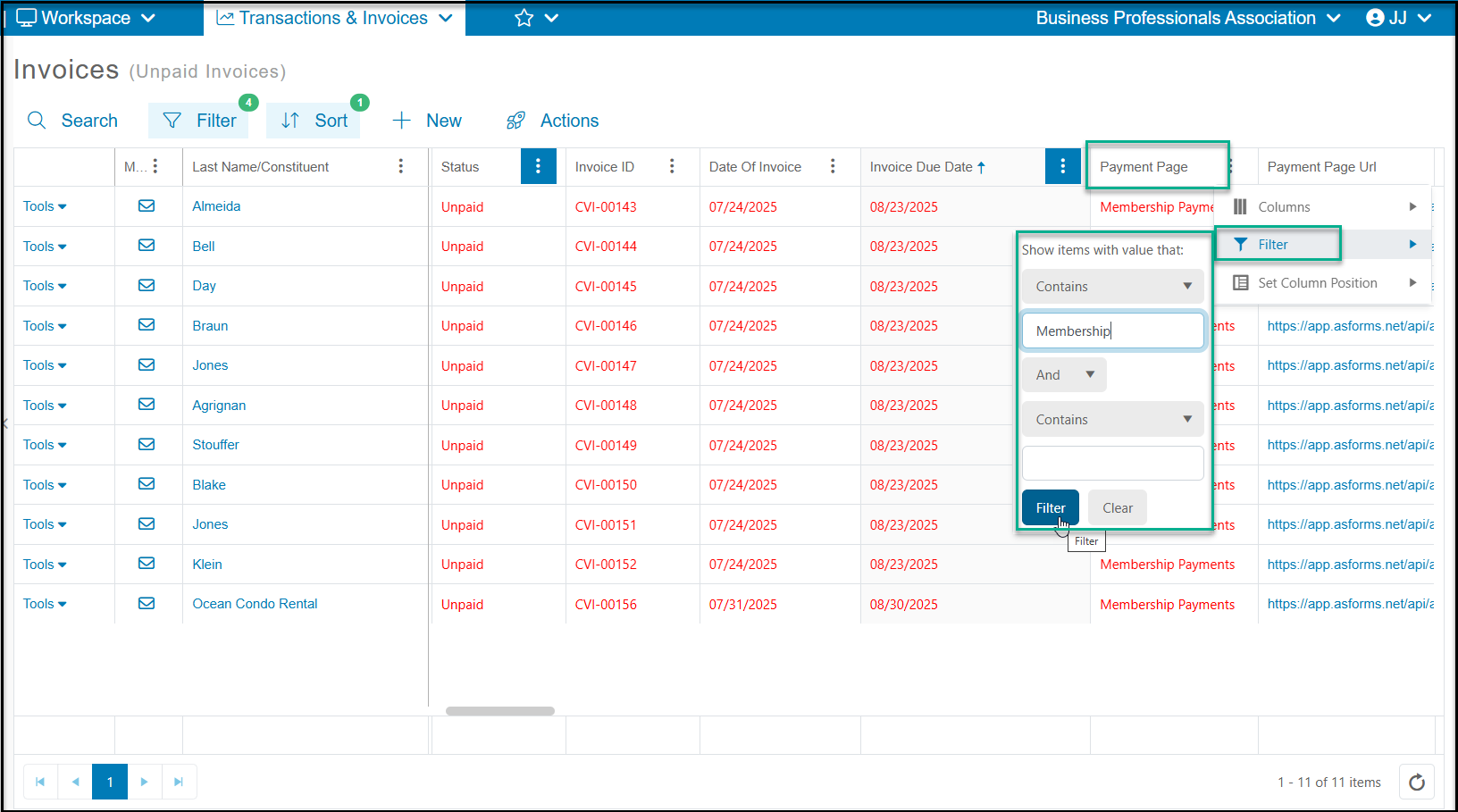Image resolution: width=1458 pixels, height=812 pixels.
Task: Expand Tools dropdown for Bell row
Action: pos(45,247)
